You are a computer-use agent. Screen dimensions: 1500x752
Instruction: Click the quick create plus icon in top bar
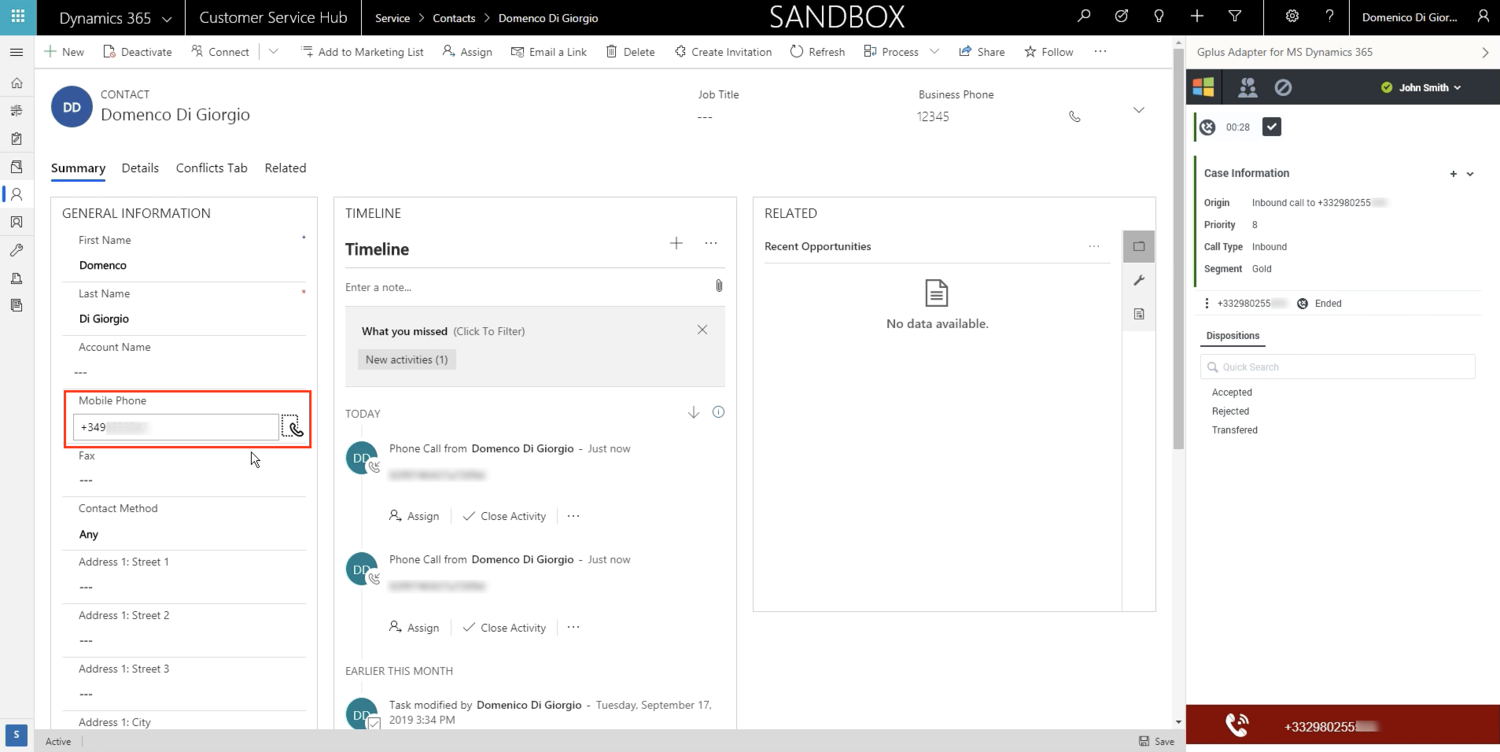click(1197, 17)
